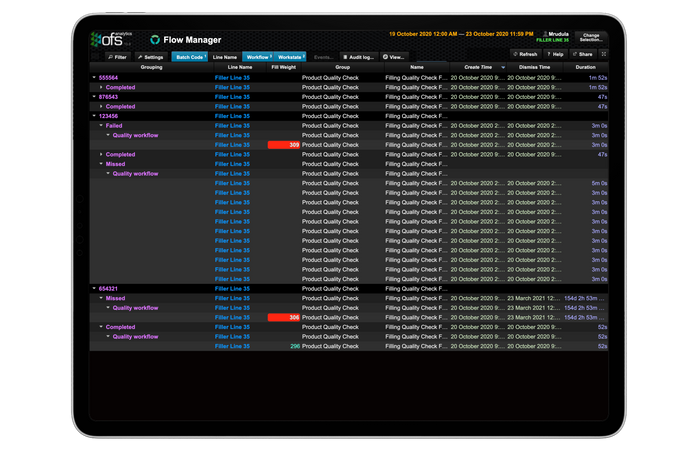
Task: Toggle the Workstate grouping chip
Action: point(291,57)
